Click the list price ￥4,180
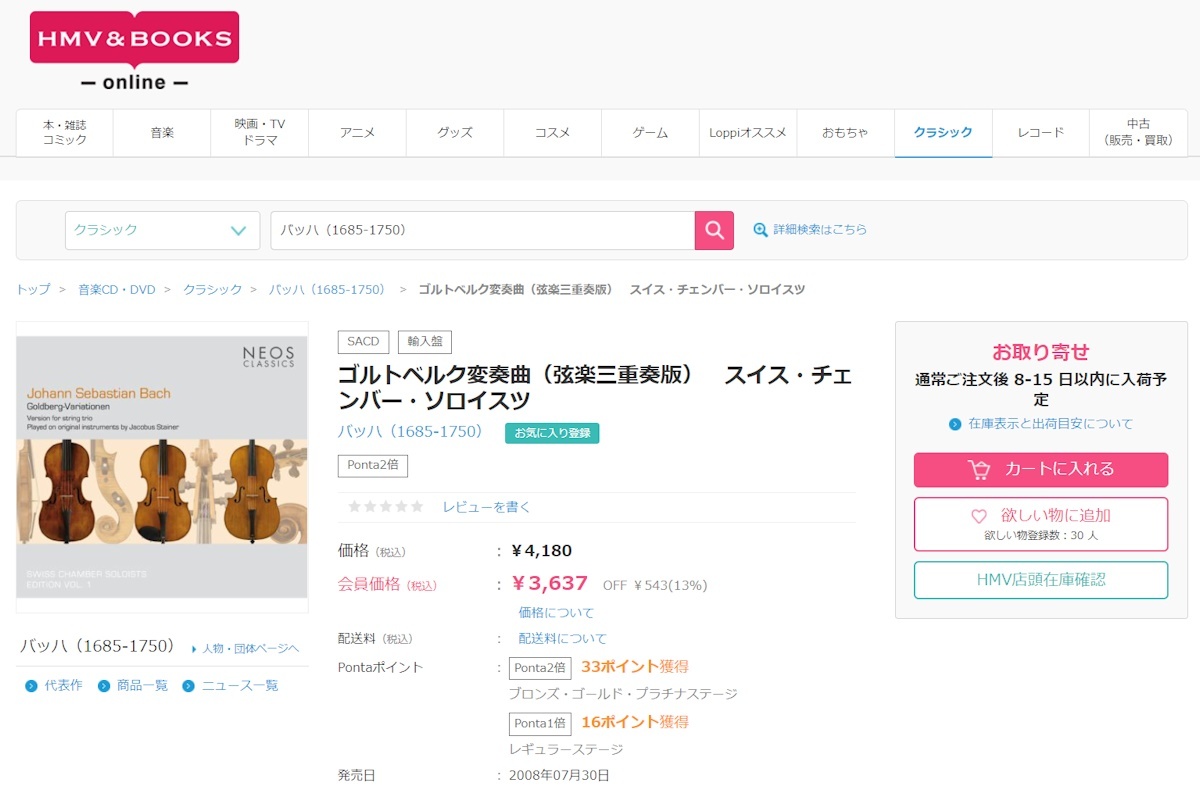This screenshot has height=801, width=1200. point(541,551)
